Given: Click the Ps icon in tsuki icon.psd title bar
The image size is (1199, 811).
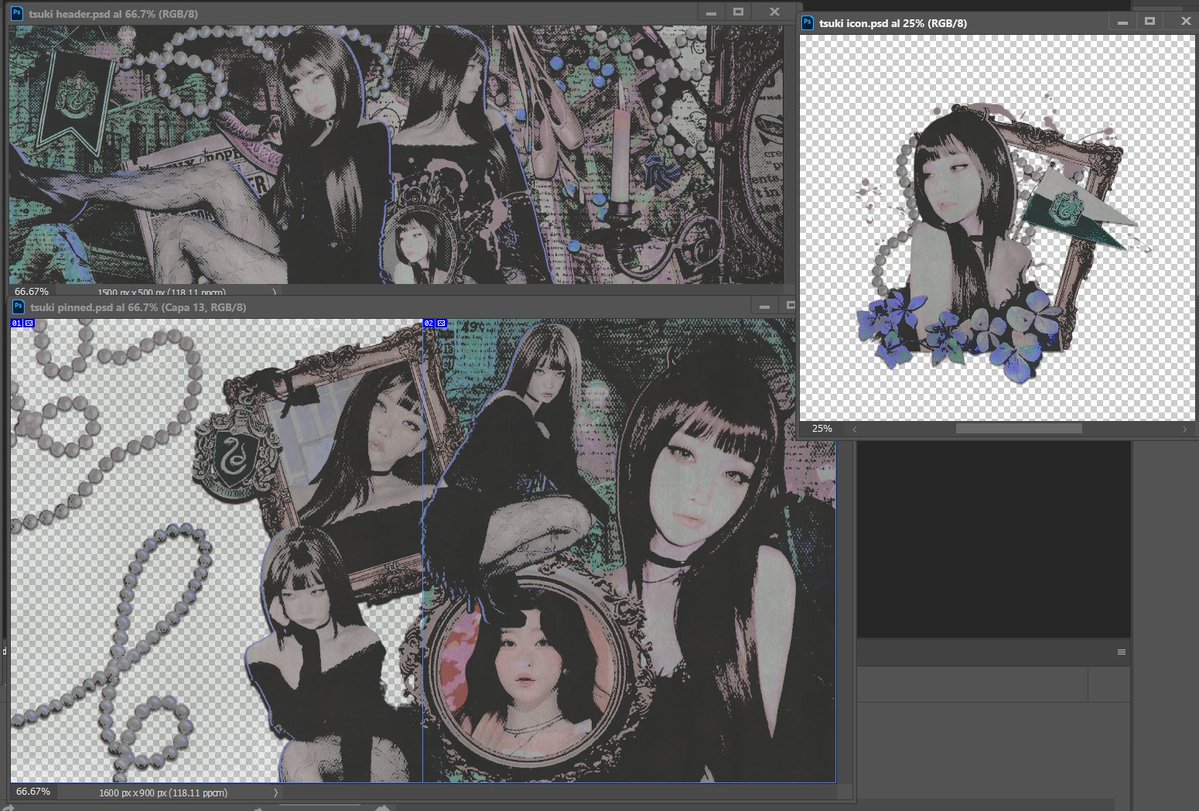Looking at the screenshot, I should coord(807,23).
